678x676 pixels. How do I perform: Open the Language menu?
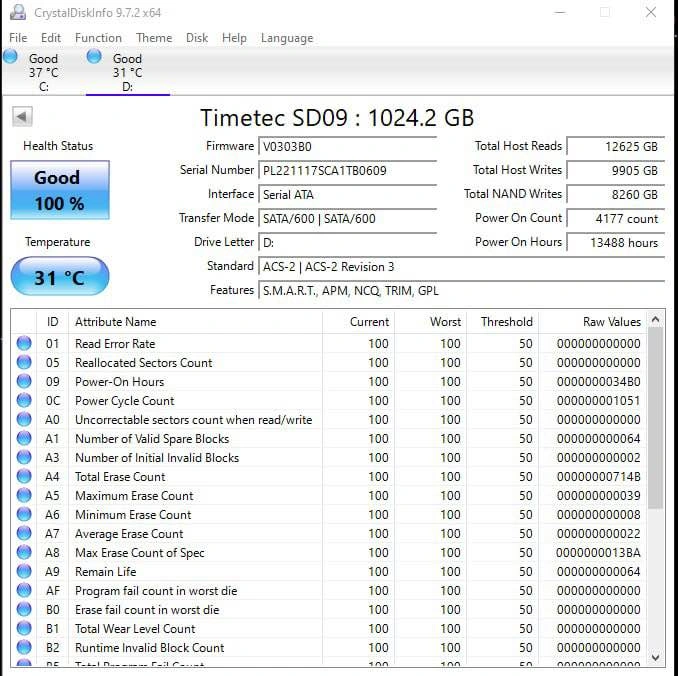(287, 38)
